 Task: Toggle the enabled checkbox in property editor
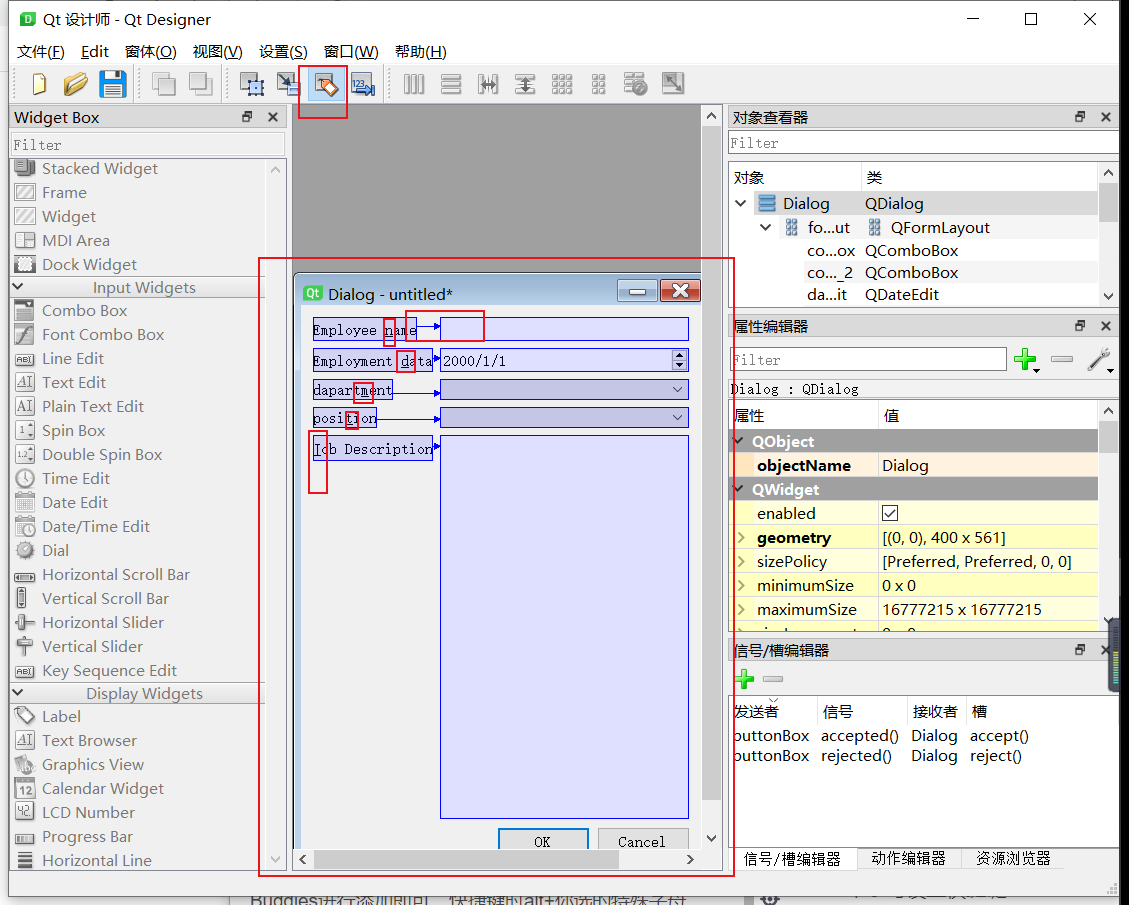click(888, 513)
